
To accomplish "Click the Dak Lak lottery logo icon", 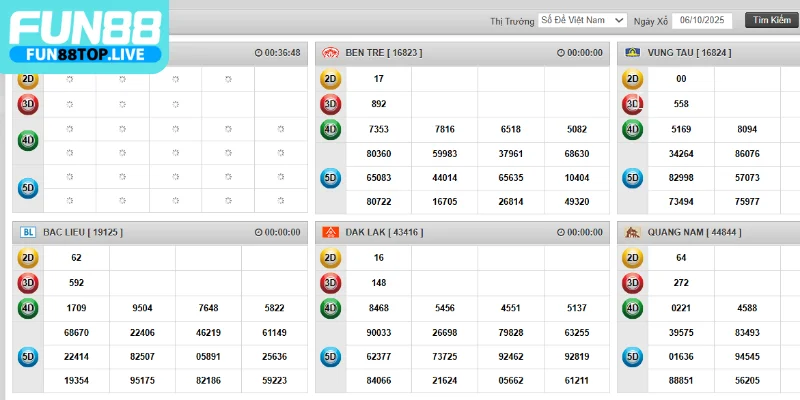I will (330, 232).
